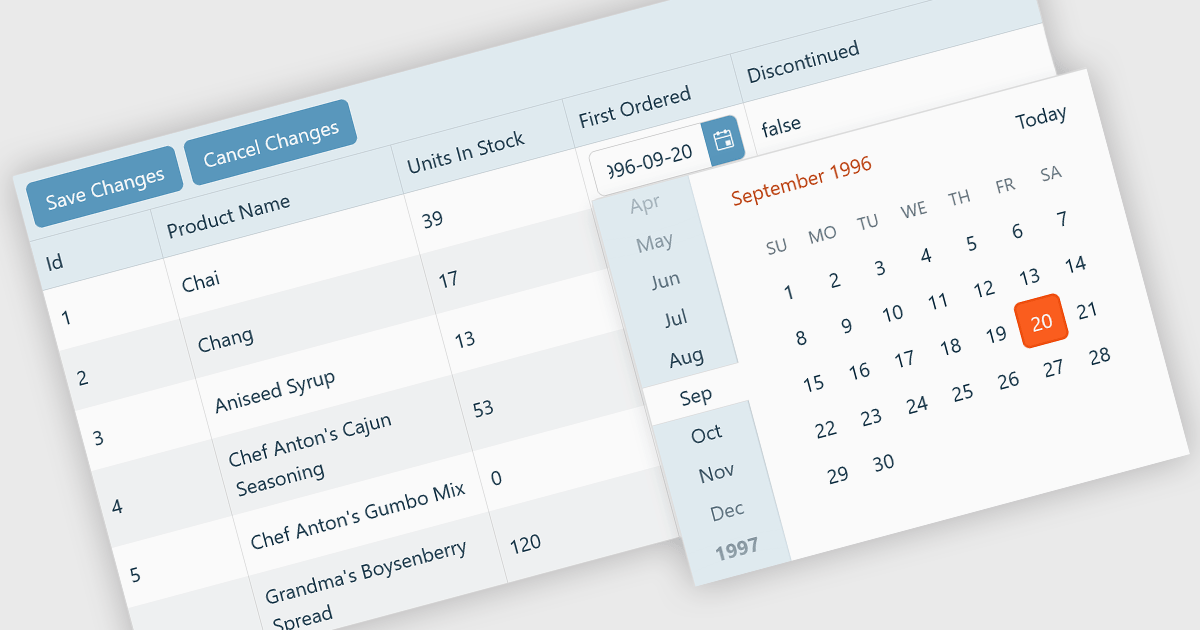Click the September 1996 calendar title

coord(801,181)
